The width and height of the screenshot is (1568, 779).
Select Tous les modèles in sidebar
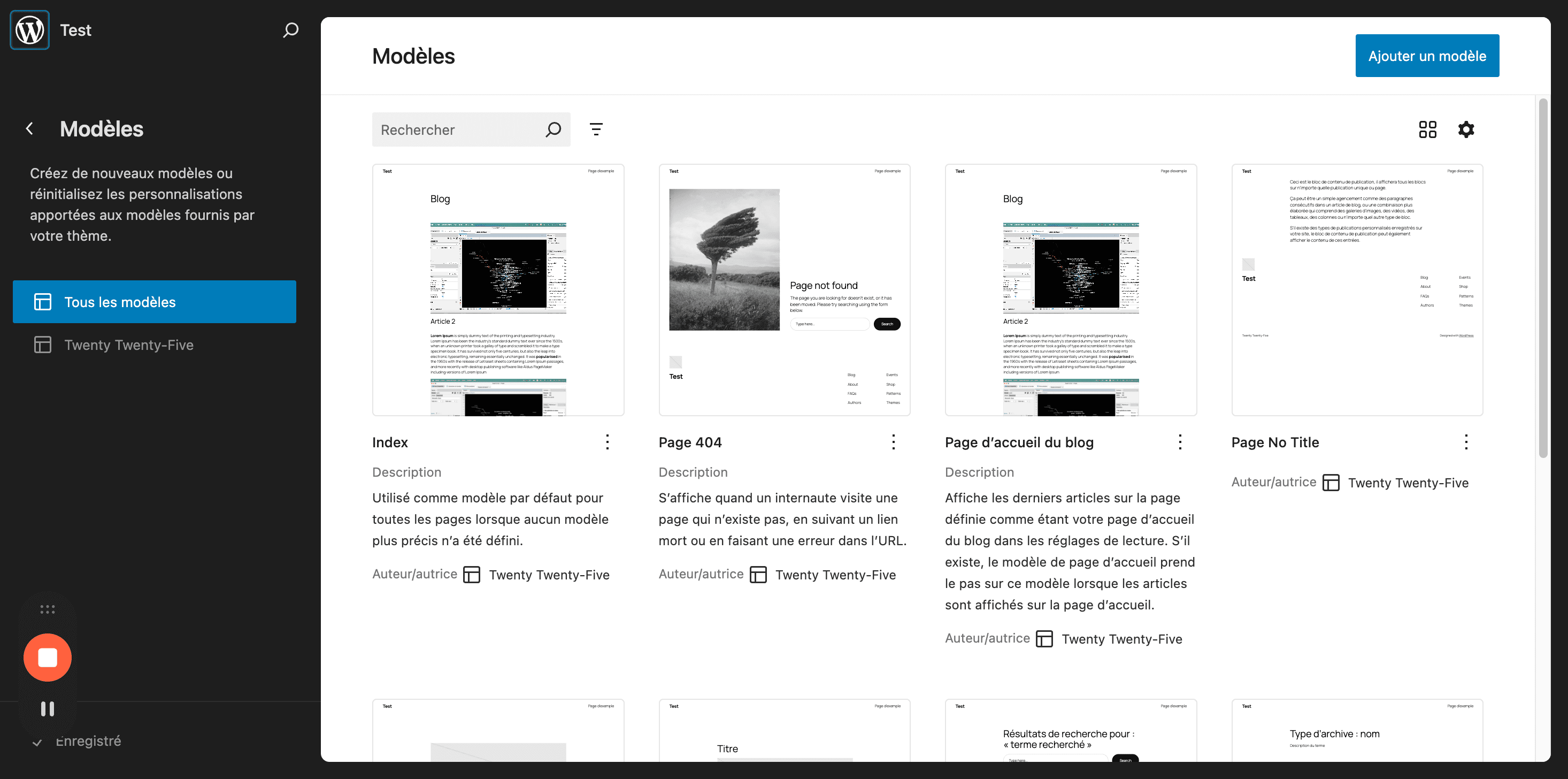(x=155, y=302)
